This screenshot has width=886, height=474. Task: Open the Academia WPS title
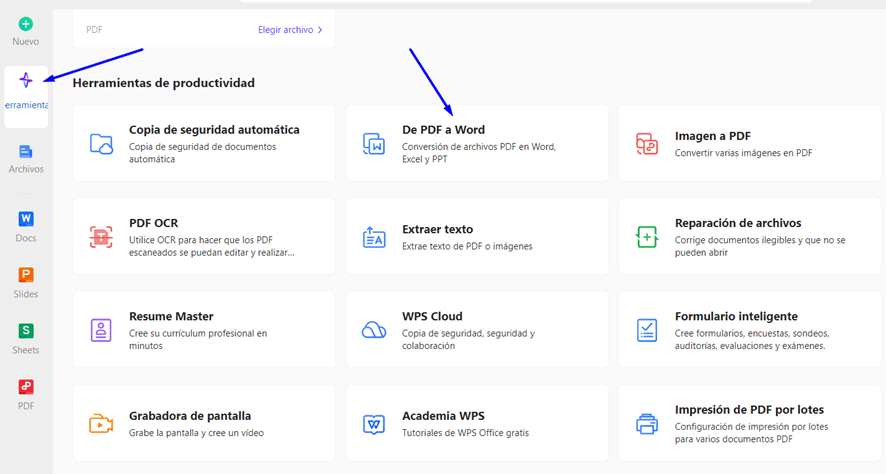(x=443, y=416)
